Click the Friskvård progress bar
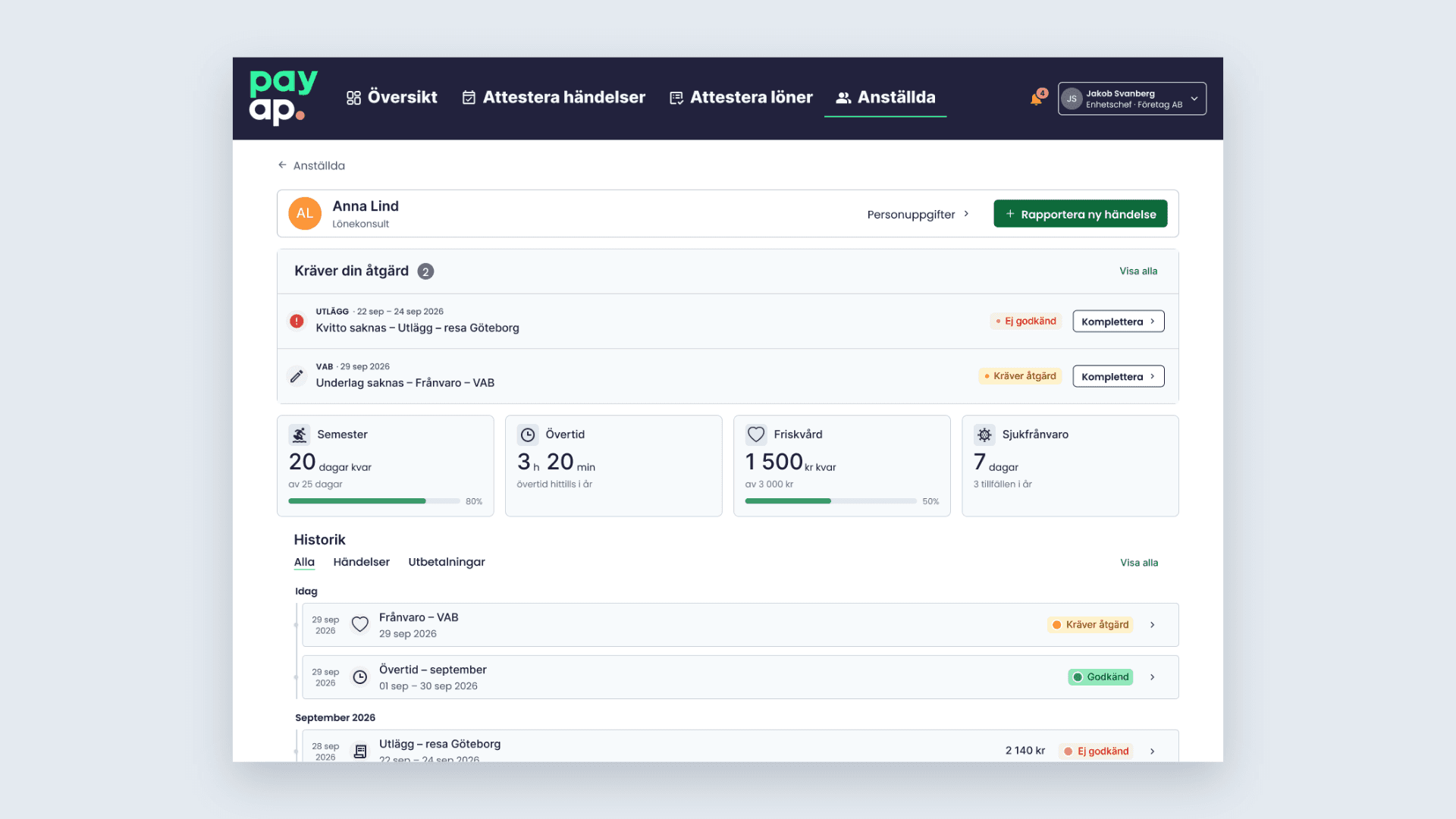This screenshot has height=819, width=1456. [830, 501]
